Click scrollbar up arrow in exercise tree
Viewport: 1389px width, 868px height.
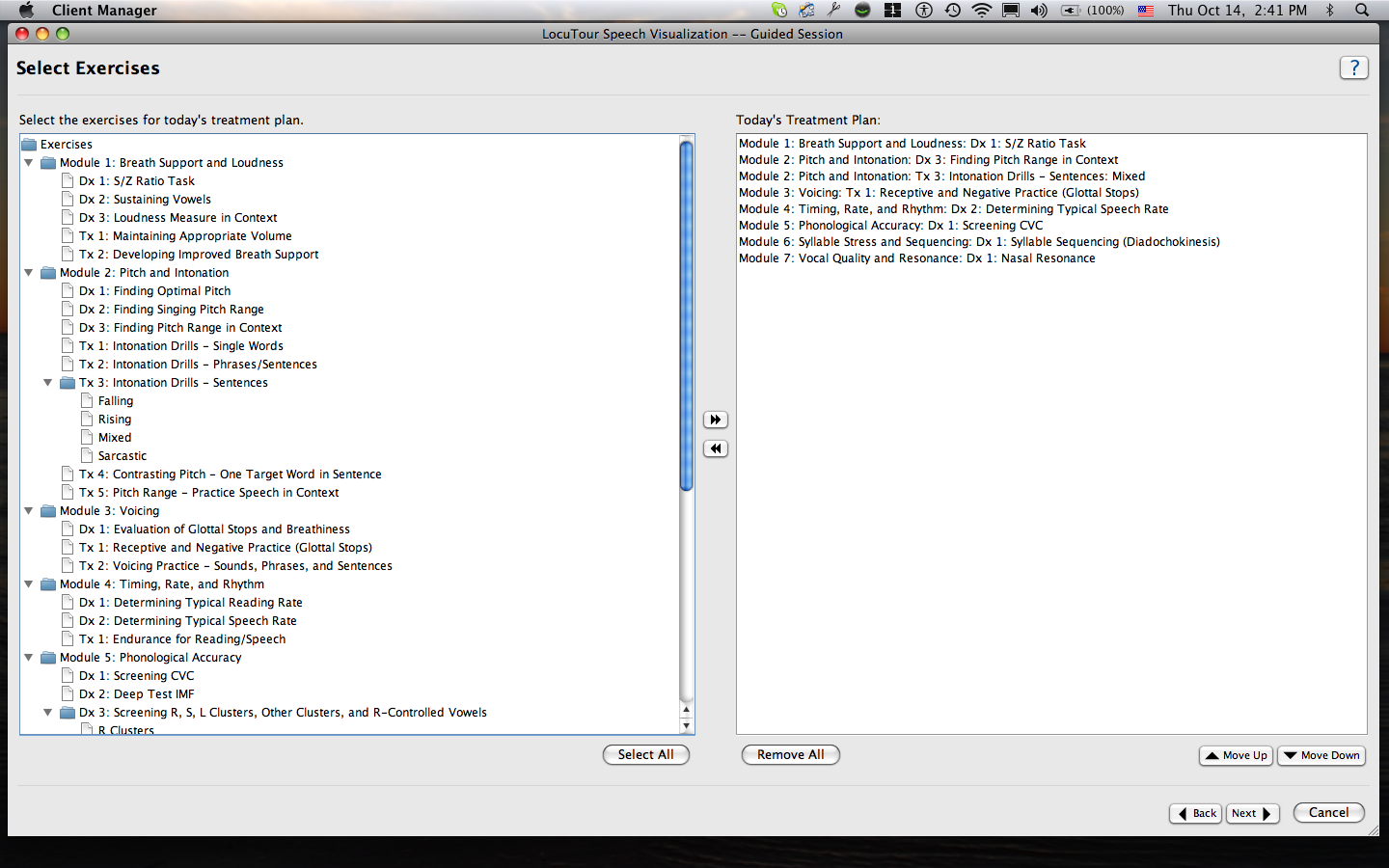coord(687,711)
